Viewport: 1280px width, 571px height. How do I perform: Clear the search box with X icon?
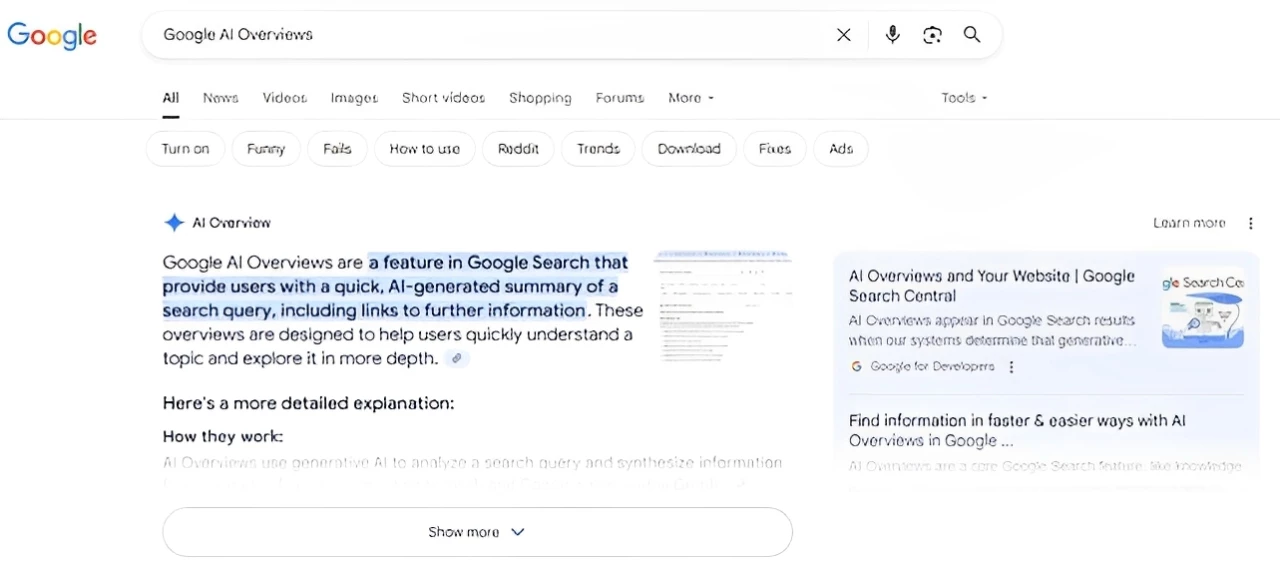click(844, 35)
